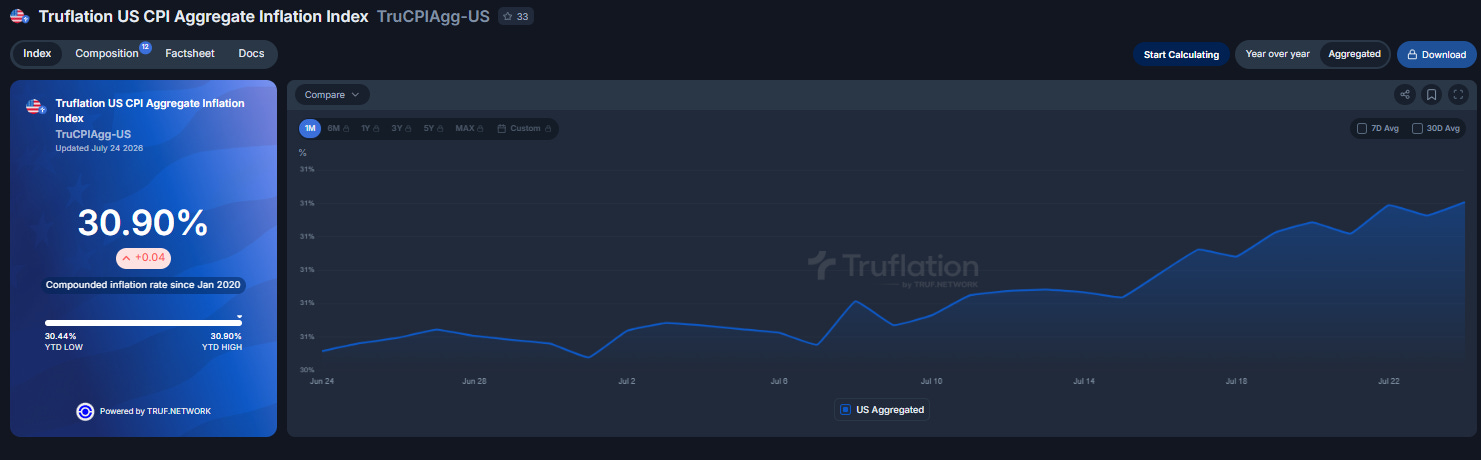Bookmark this index chart
Screen dimensions: 1481x460
(x=1432, y=95)
